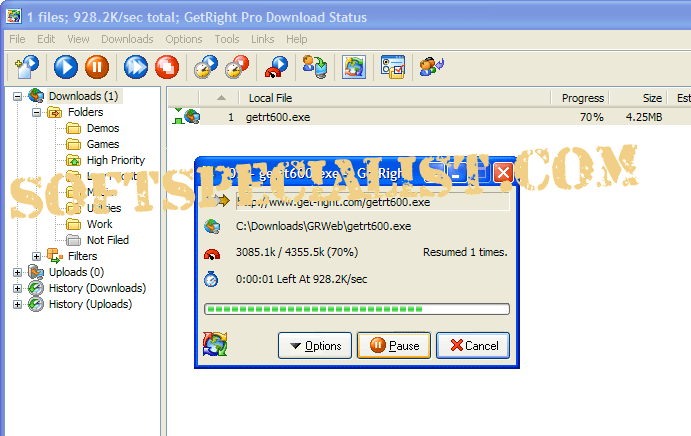Click the orange pause download toolbar icon
This screenshot has height=436, width=691.
(96, 67)
